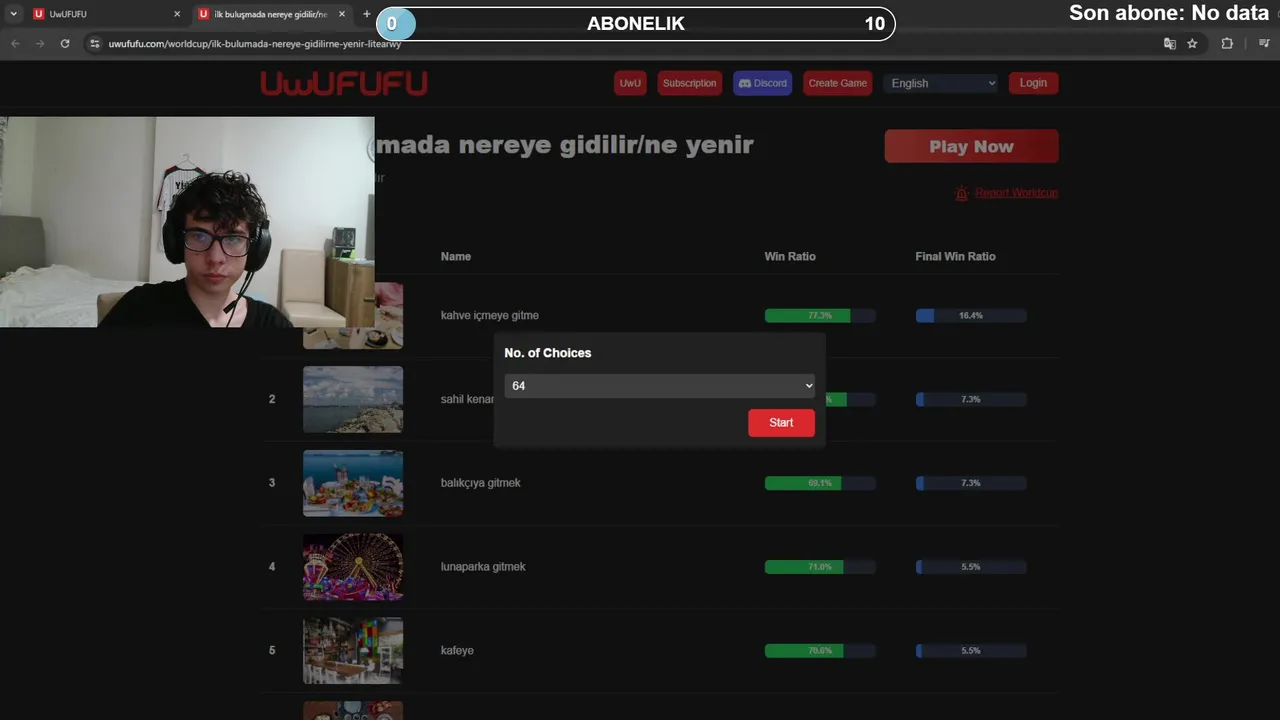The image size is (1280, 720).
Task: Close the first UwUFUFU tab
Action: (177, 14)
